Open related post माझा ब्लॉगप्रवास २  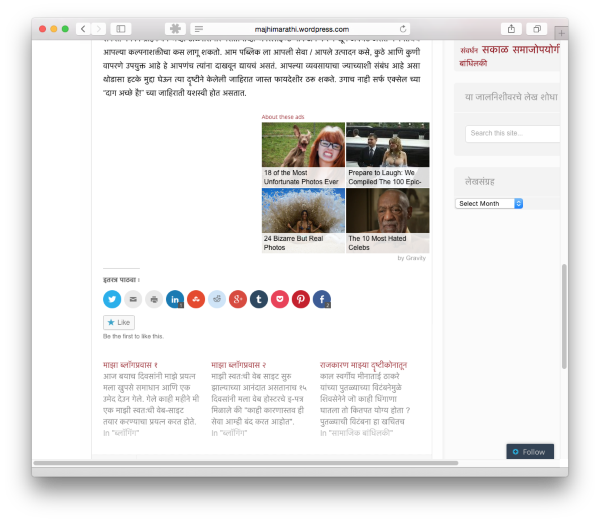click(x=239, y=365)
